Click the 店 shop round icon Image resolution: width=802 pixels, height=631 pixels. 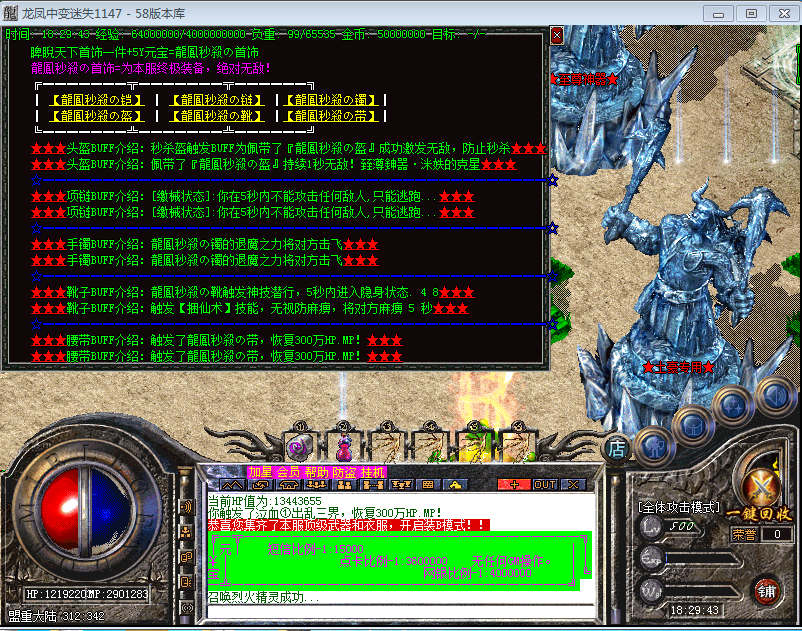616,448
